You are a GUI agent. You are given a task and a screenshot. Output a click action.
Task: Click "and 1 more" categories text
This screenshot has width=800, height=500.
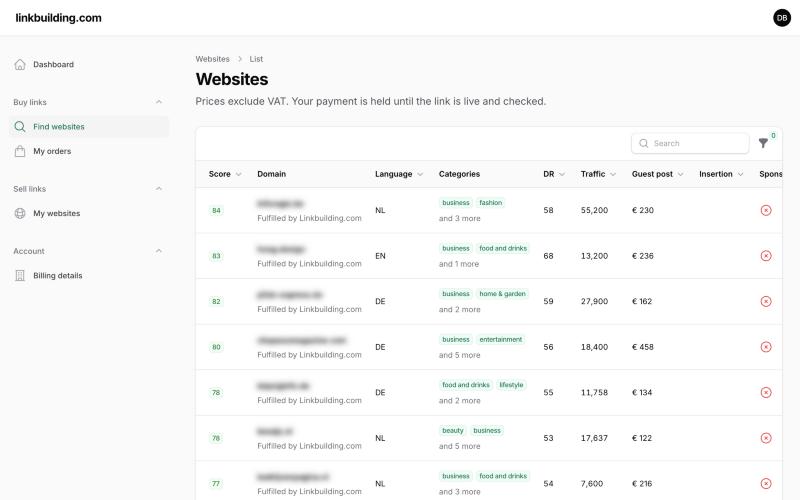pyautogui.click(x=459, y=264)
